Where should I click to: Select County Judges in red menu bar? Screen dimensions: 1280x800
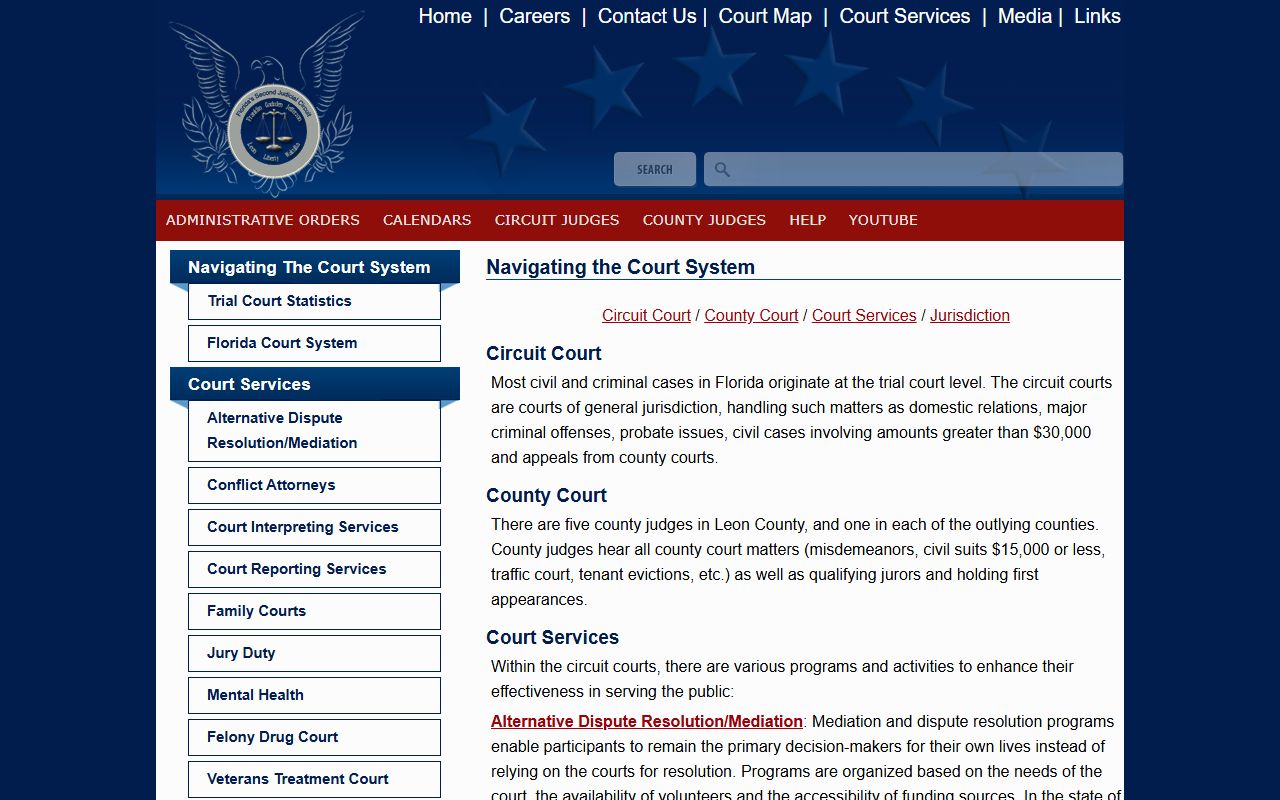704,220
